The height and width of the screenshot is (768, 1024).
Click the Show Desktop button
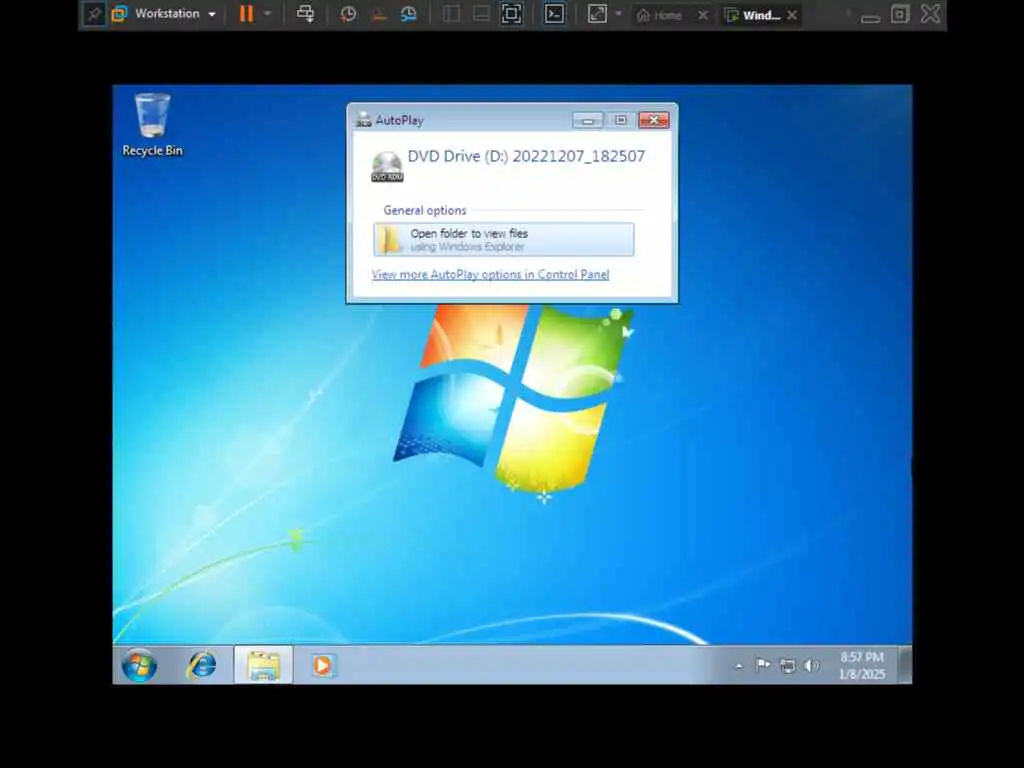pos(905,665)
